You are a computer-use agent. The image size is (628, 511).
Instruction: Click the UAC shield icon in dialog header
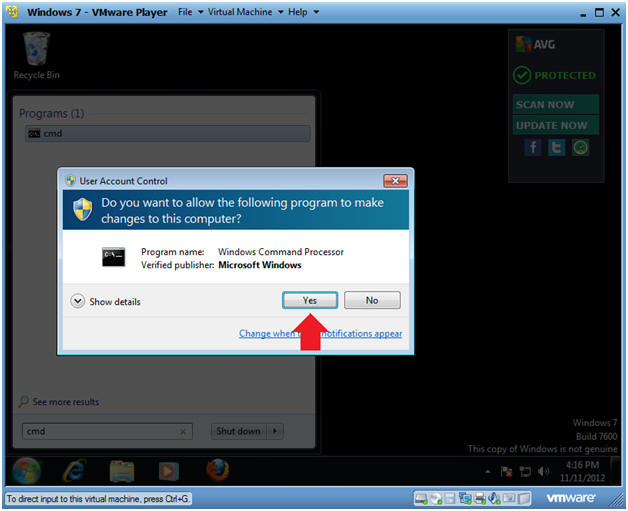[x=83, y=209]
